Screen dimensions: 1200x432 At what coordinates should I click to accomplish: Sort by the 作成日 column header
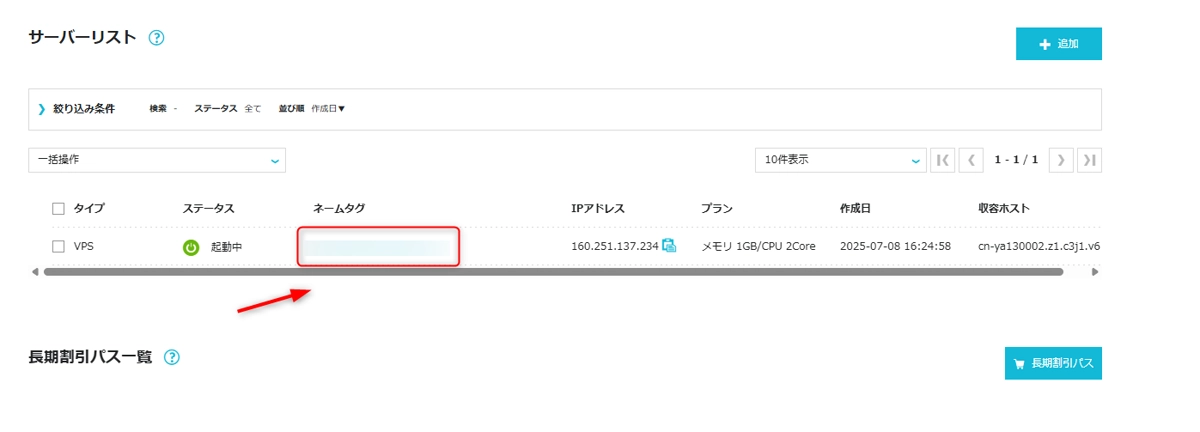pyautogui.click(x=855, y=209)
